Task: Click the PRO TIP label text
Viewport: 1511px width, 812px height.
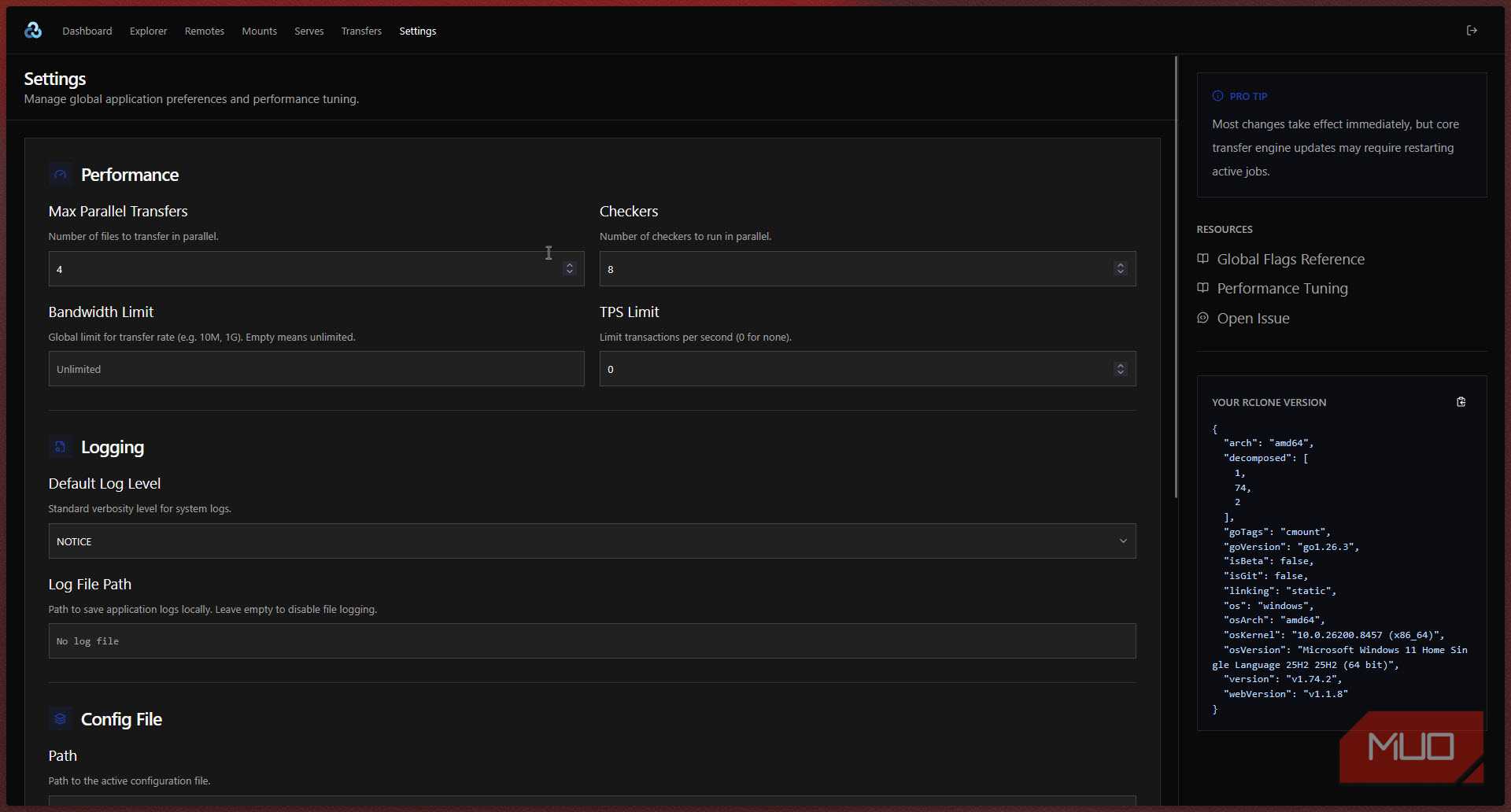Action: pos(1248,96)
